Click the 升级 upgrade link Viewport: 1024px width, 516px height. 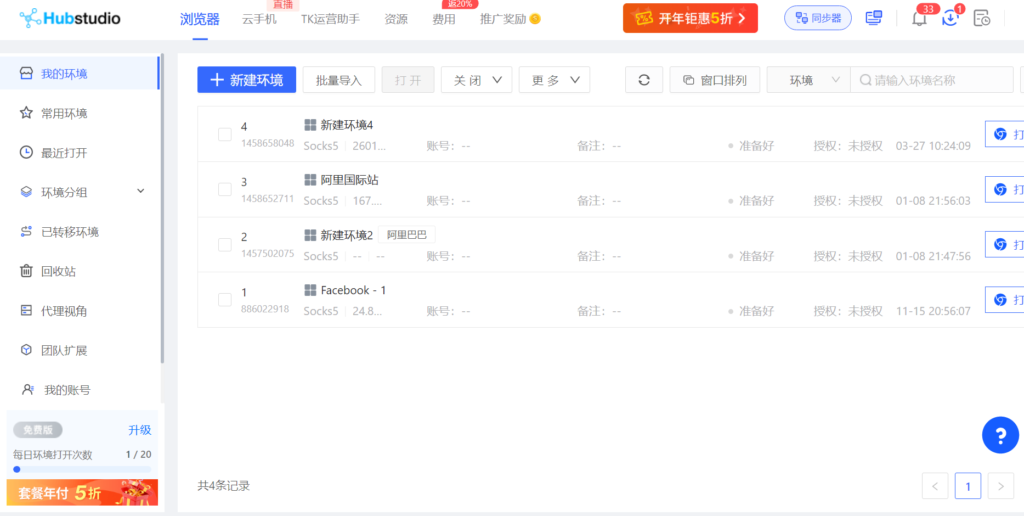pos(139,430)
